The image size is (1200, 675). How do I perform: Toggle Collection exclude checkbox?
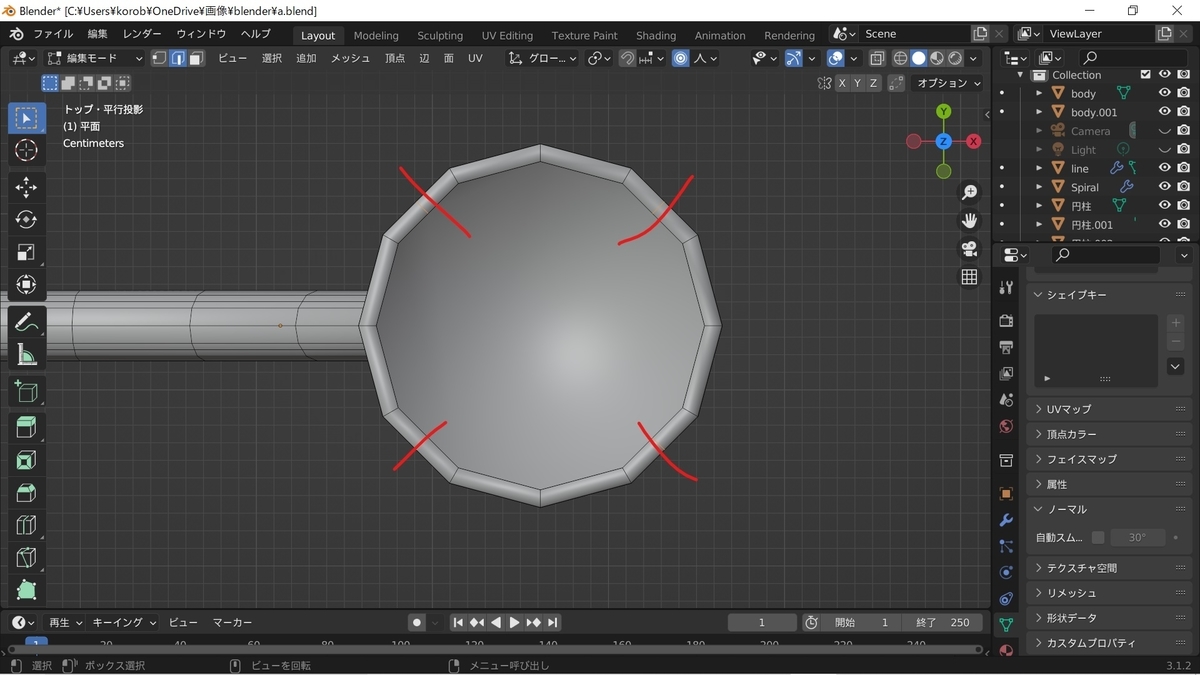1146,75
